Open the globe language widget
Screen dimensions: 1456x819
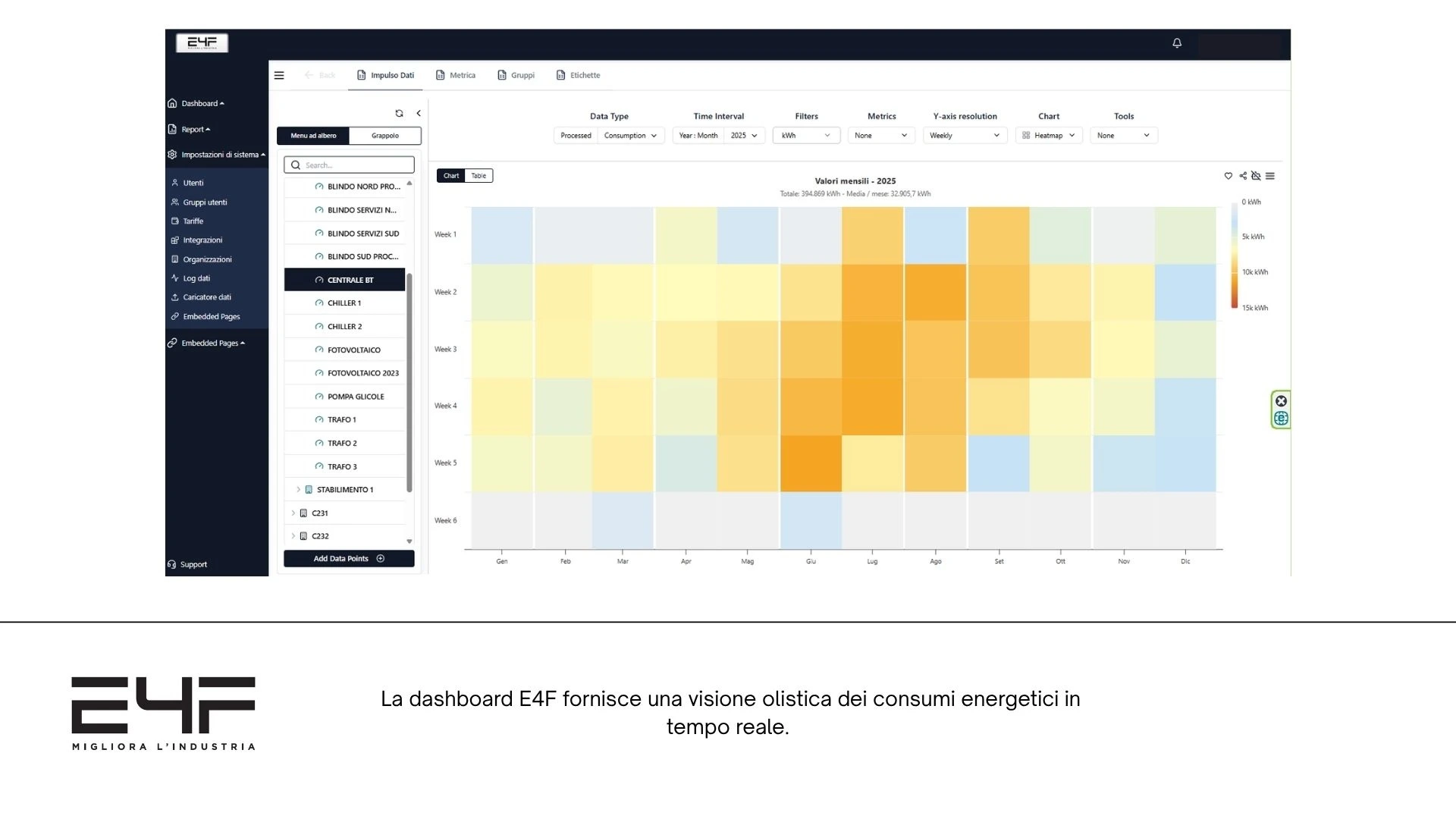coord(1281,419)
